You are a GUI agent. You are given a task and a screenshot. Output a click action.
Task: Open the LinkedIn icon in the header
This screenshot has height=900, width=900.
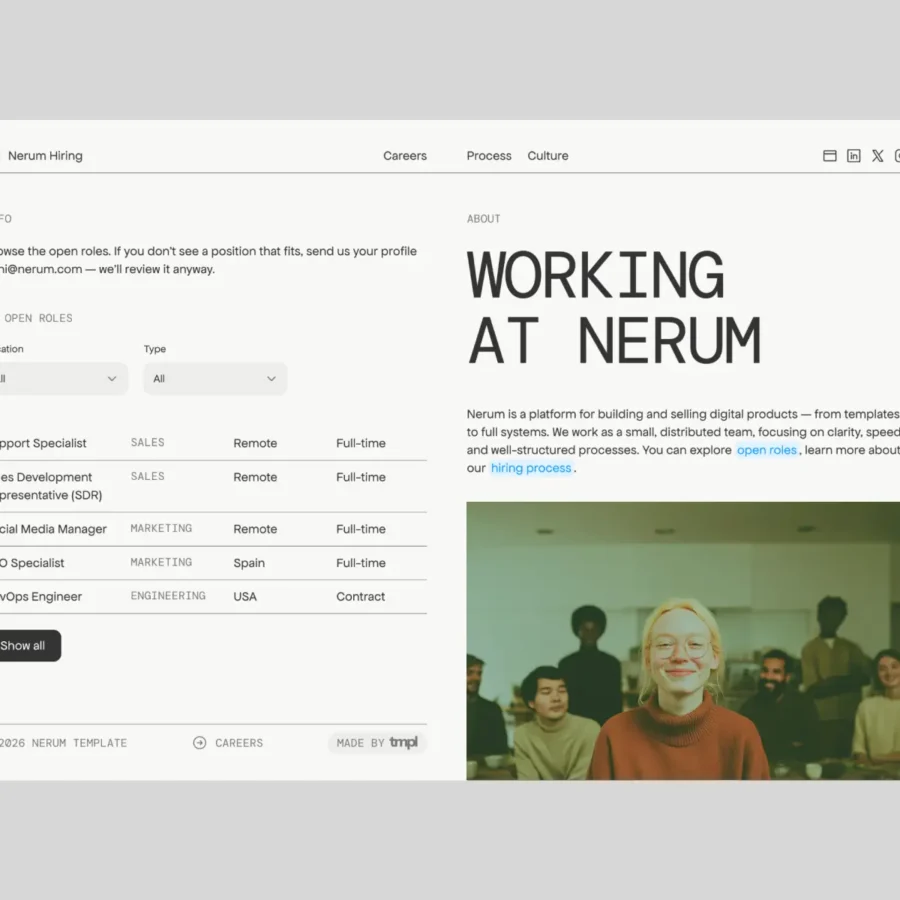click(854, 156)
